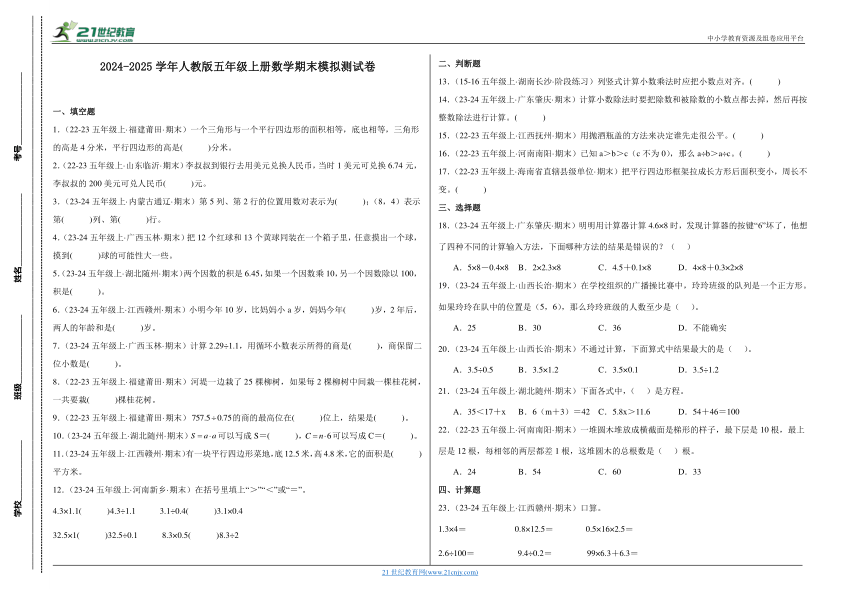Viewport: 860px width, 596px height.
Task: Select option A. 3.5÷0.5 in question 20
Action: click(x=473, y=370)
